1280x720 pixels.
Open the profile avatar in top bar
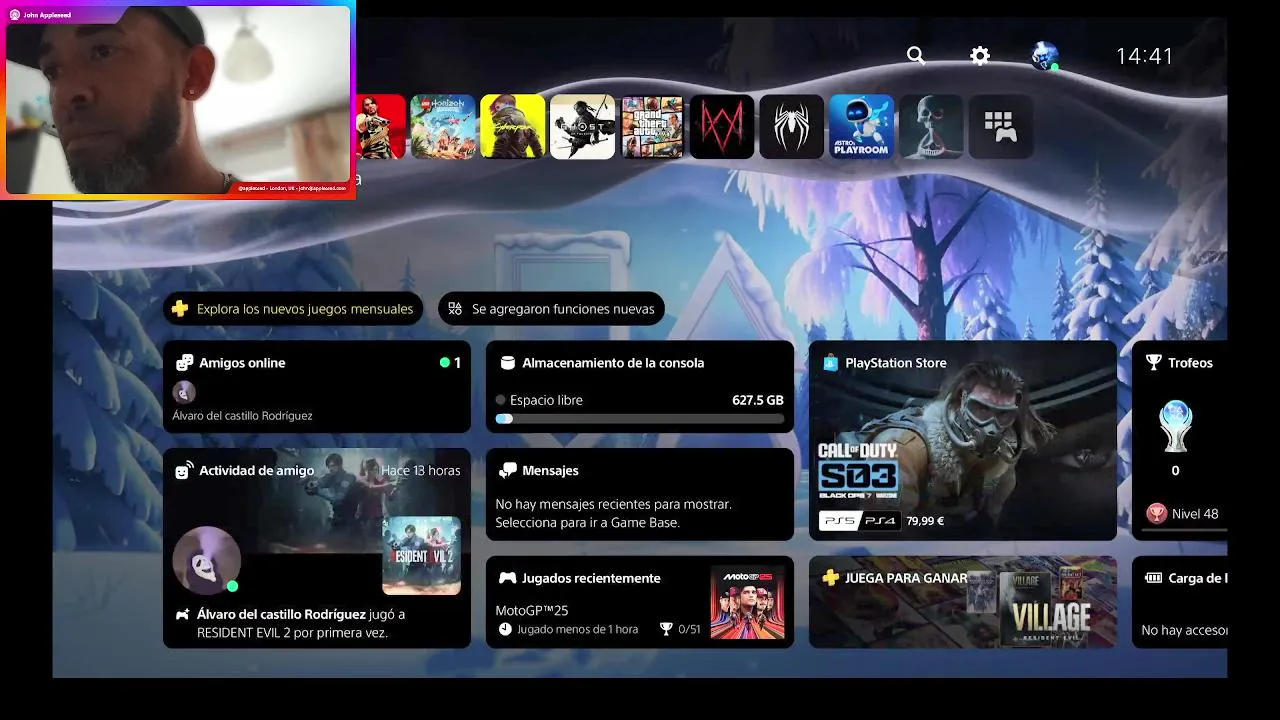(1044, 56)
